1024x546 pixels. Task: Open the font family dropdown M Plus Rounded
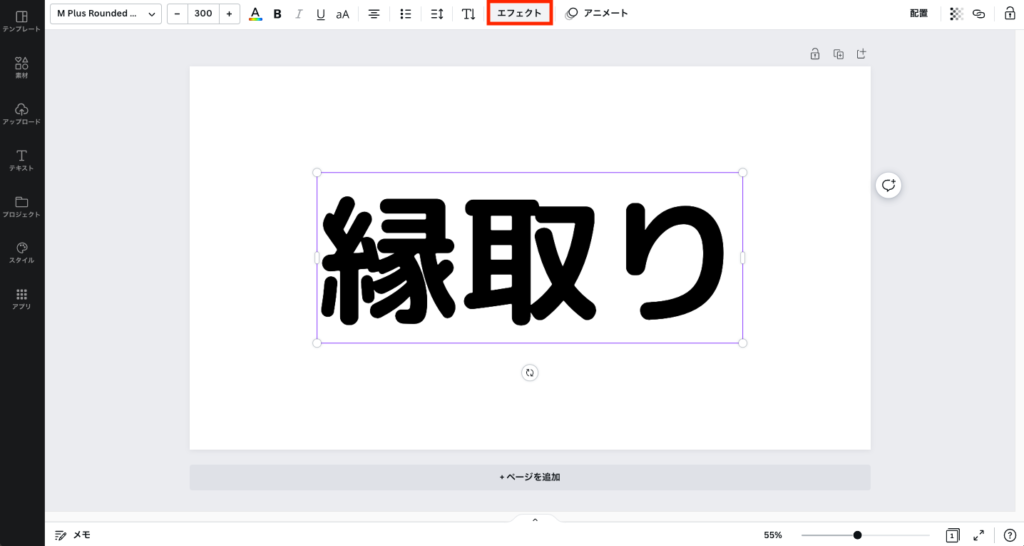[x=106, y=14]
